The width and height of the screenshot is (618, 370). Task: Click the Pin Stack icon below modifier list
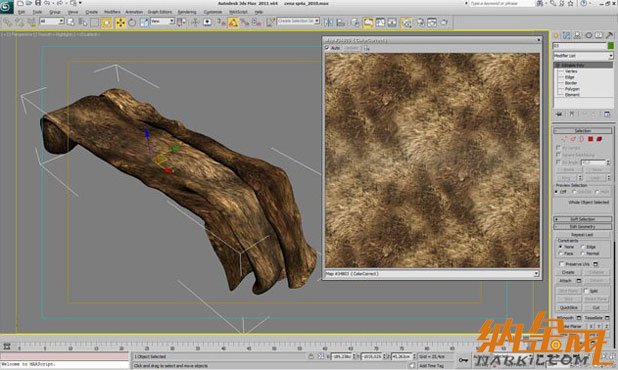[x=559, y=114]
